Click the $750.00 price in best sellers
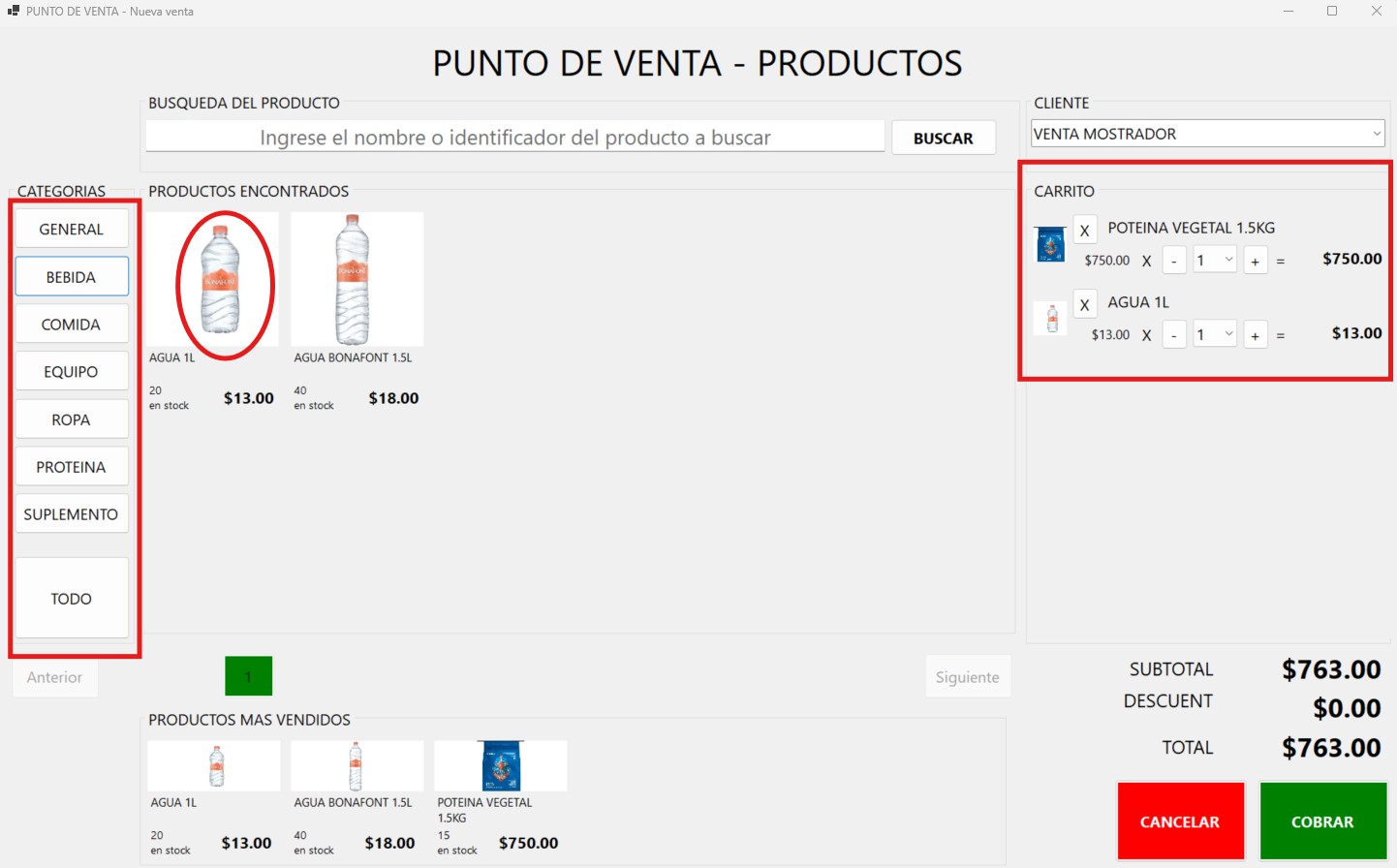The width and height of the screenshot is (1397, 868). [x=529, y=843]
